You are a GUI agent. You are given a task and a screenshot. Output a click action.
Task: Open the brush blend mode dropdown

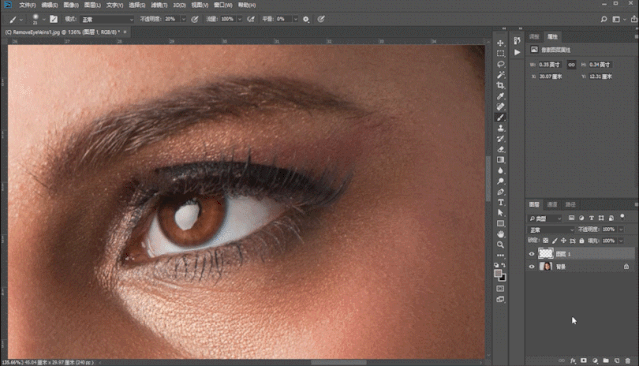107,19
